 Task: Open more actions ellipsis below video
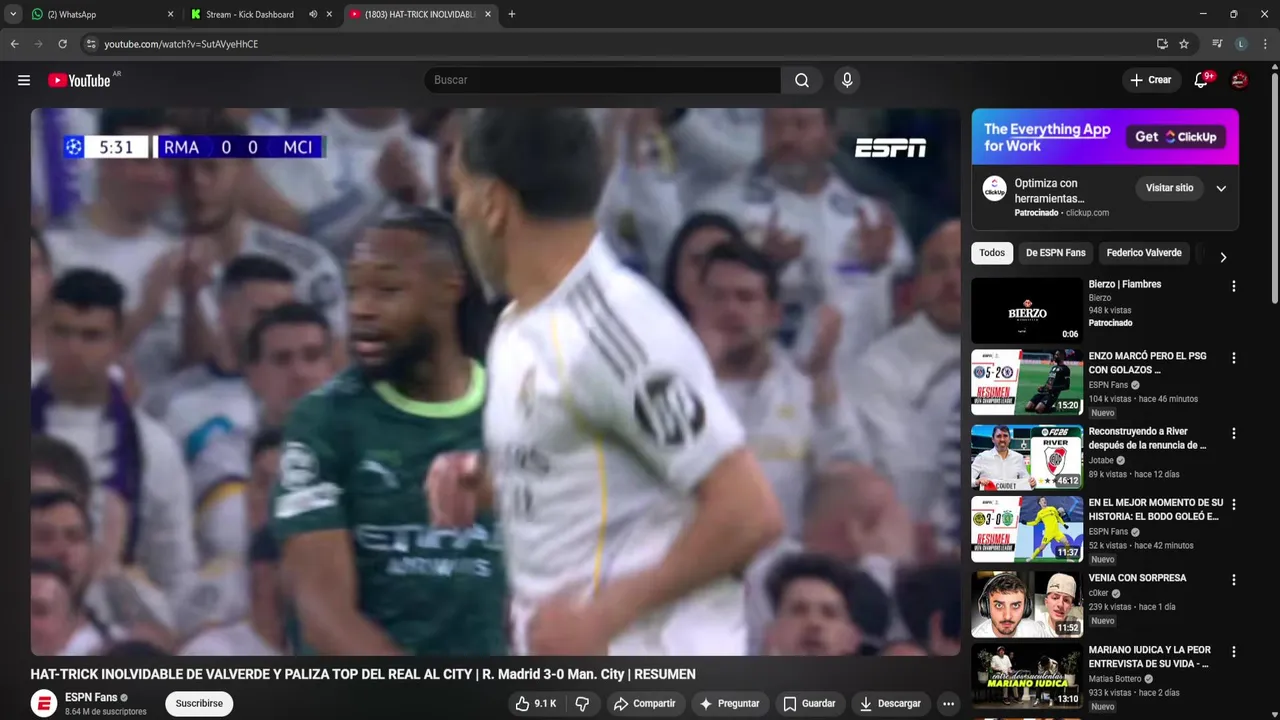pos(948,704)
